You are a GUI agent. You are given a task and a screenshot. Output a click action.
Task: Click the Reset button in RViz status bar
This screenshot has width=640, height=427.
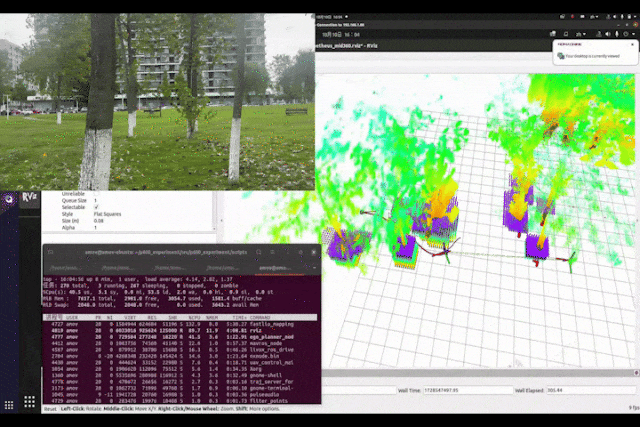click(x=49, y=408)
